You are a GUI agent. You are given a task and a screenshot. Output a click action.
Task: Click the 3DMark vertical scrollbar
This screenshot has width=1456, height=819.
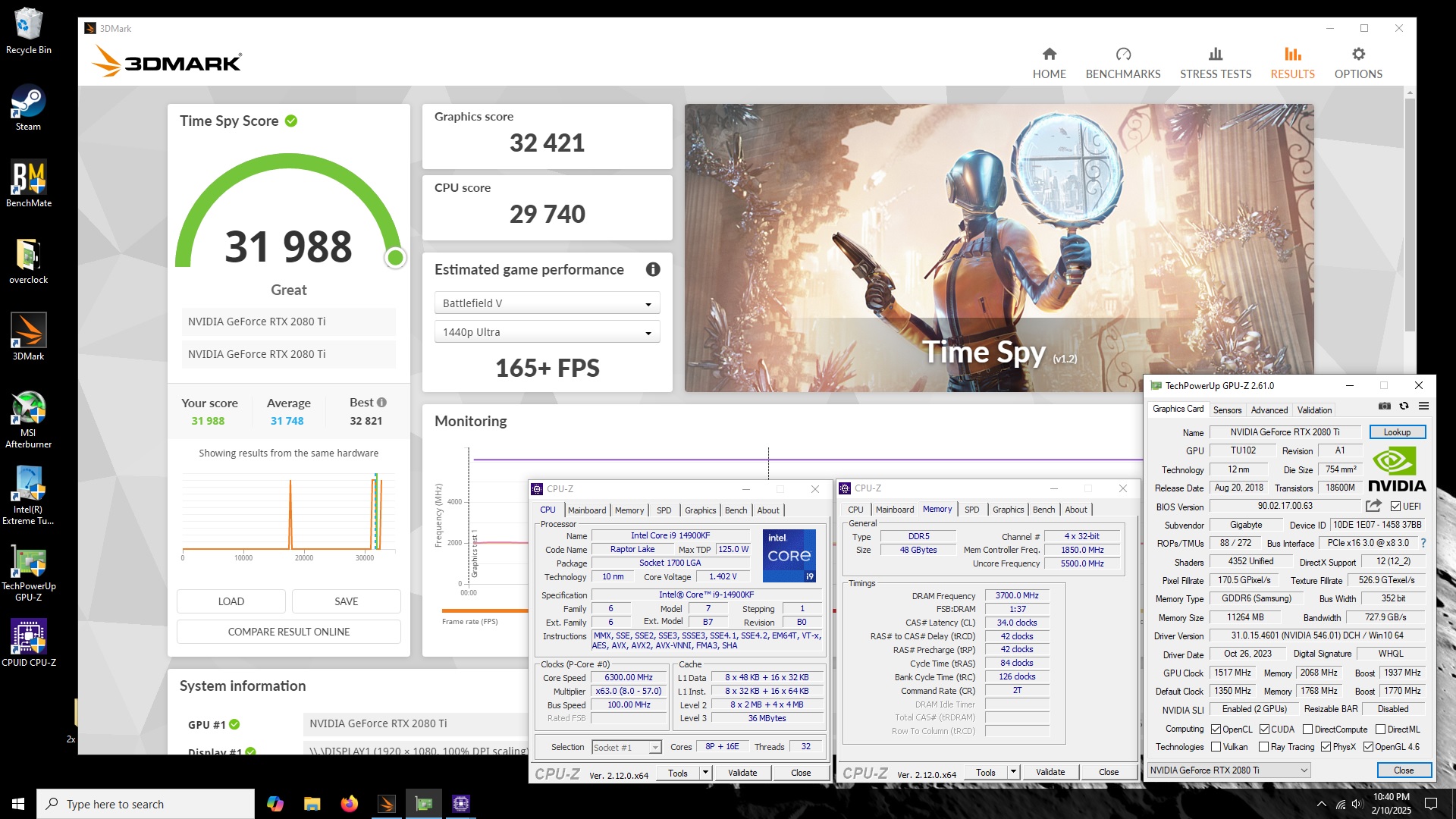1410,215
